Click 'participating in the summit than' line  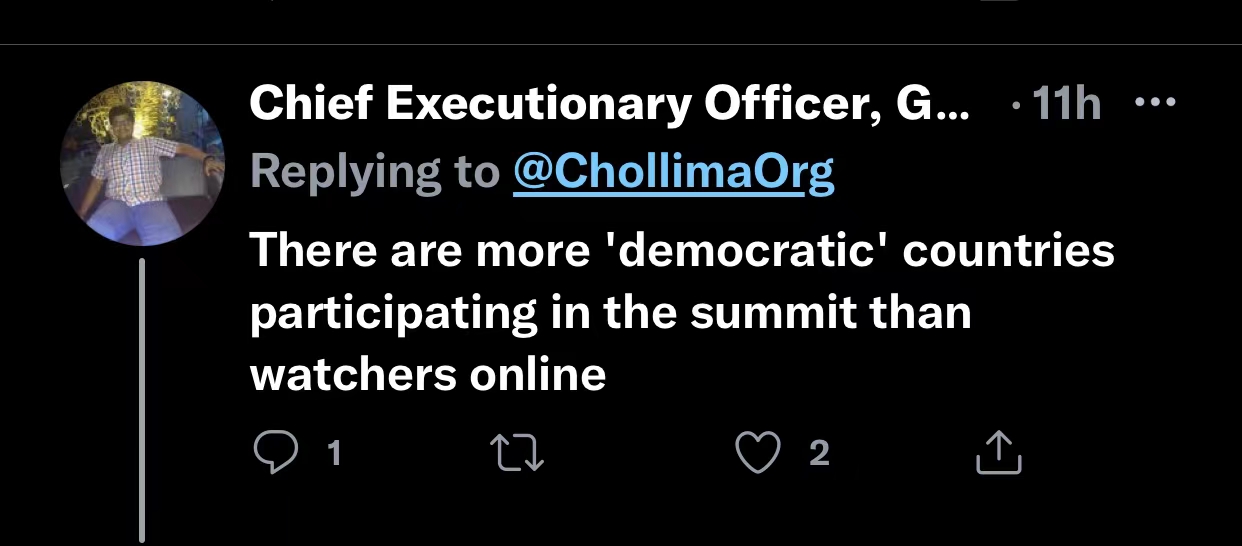pyautogui.click(x=610, y=312)
